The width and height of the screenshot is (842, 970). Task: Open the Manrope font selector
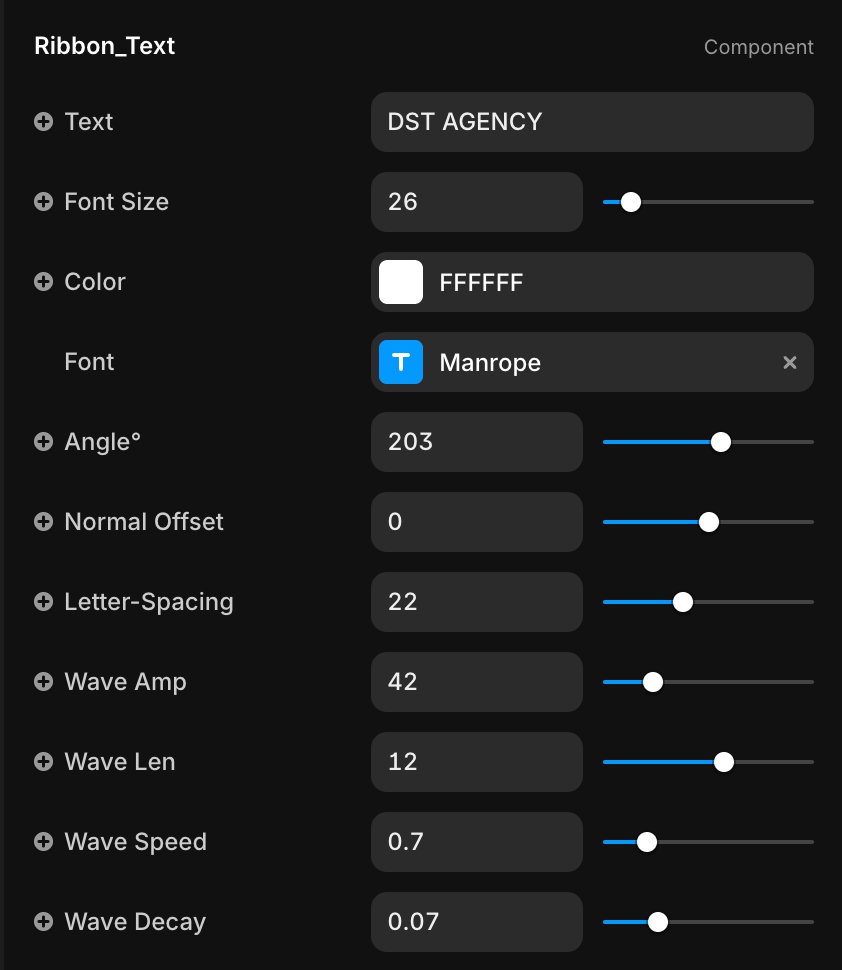(592, 362)
